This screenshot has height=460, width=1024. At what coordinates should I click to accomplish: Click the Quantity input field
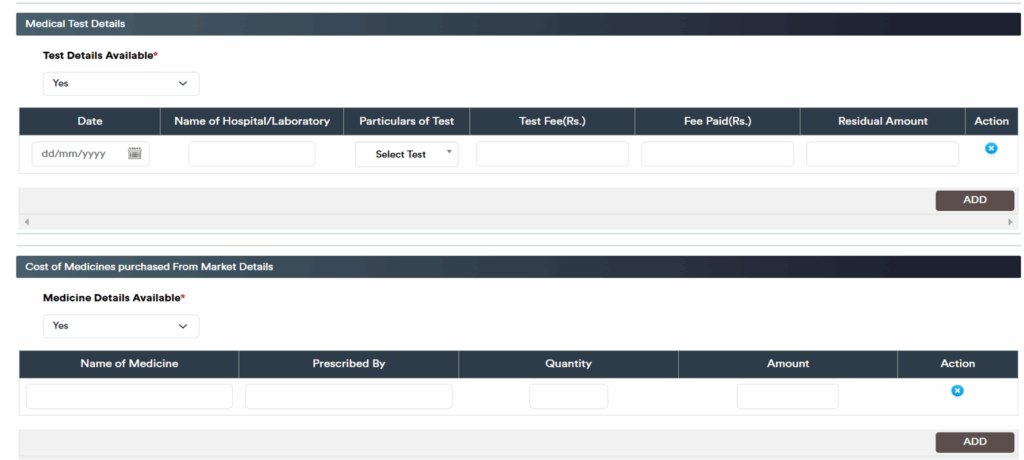(568, 397)
